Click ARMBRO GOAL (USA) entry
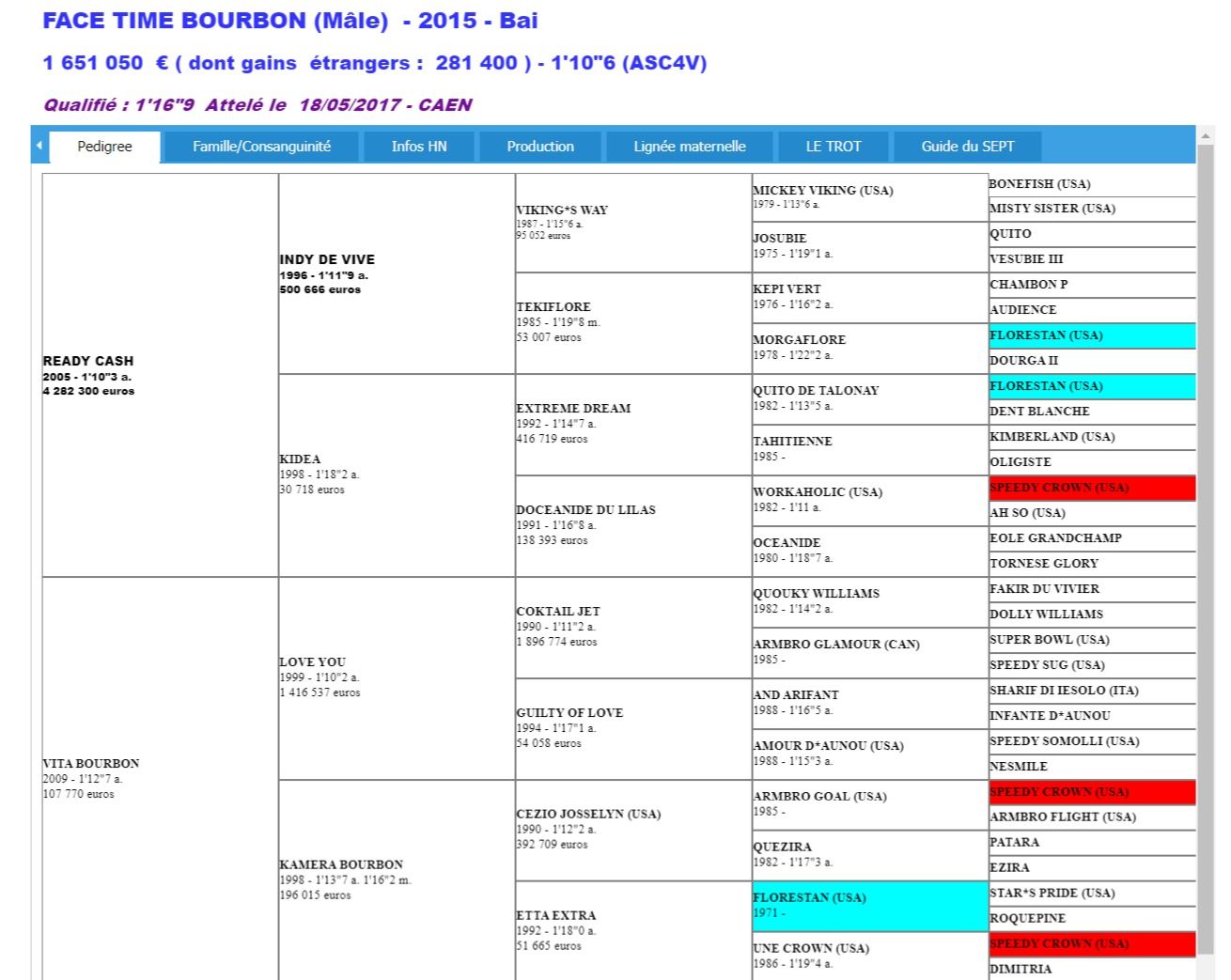 [x=820, y=796]
